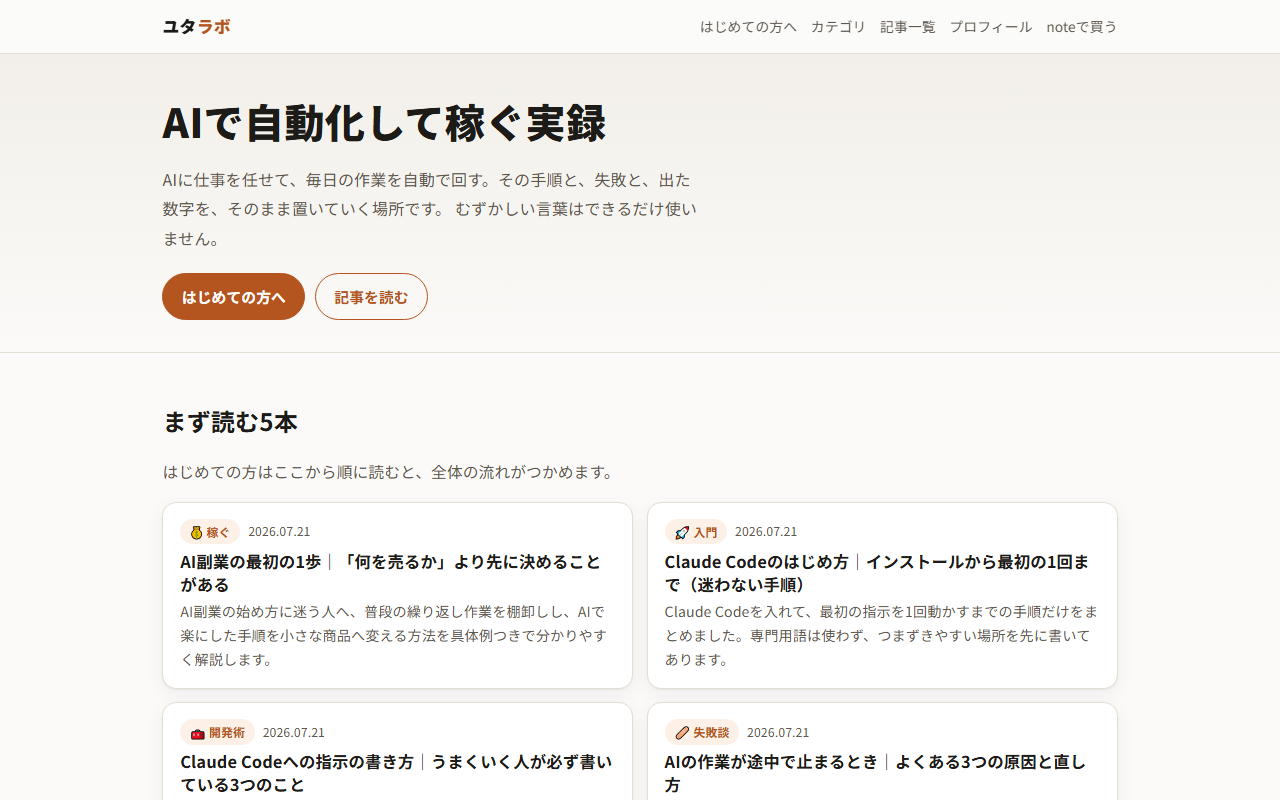
Task: Click the summary starting Claude Codeを入れて
Action: tap(881, 636)
